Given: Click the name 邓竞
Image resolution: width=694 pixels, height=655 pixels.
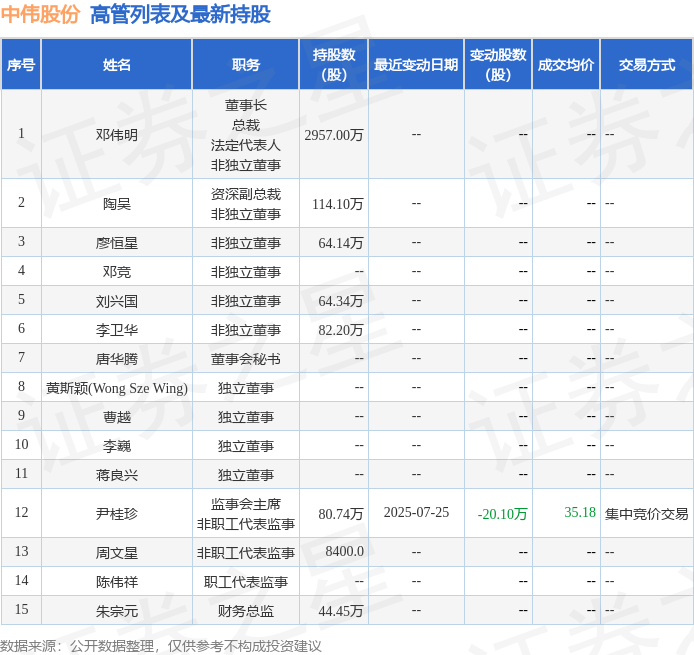Looking at the screenshot, I should point(117,271).
